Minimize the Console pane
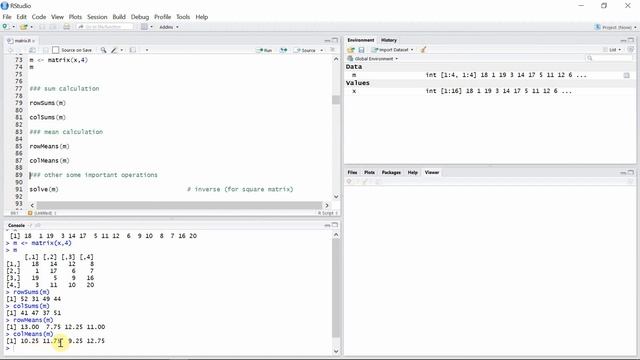 327,225
